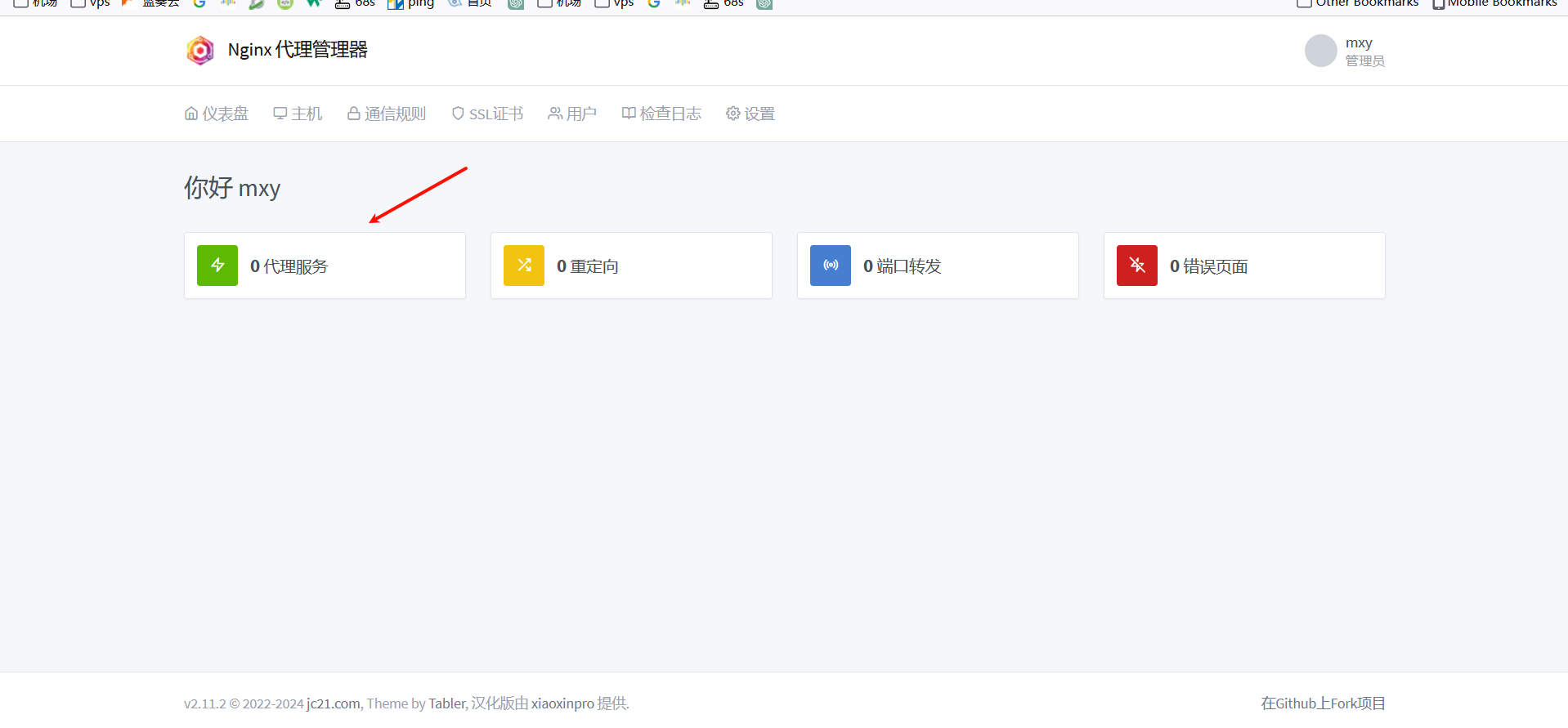Open the 在Github上Fork项目 link
The image size is (1568, 728).
pos(1323,703)
